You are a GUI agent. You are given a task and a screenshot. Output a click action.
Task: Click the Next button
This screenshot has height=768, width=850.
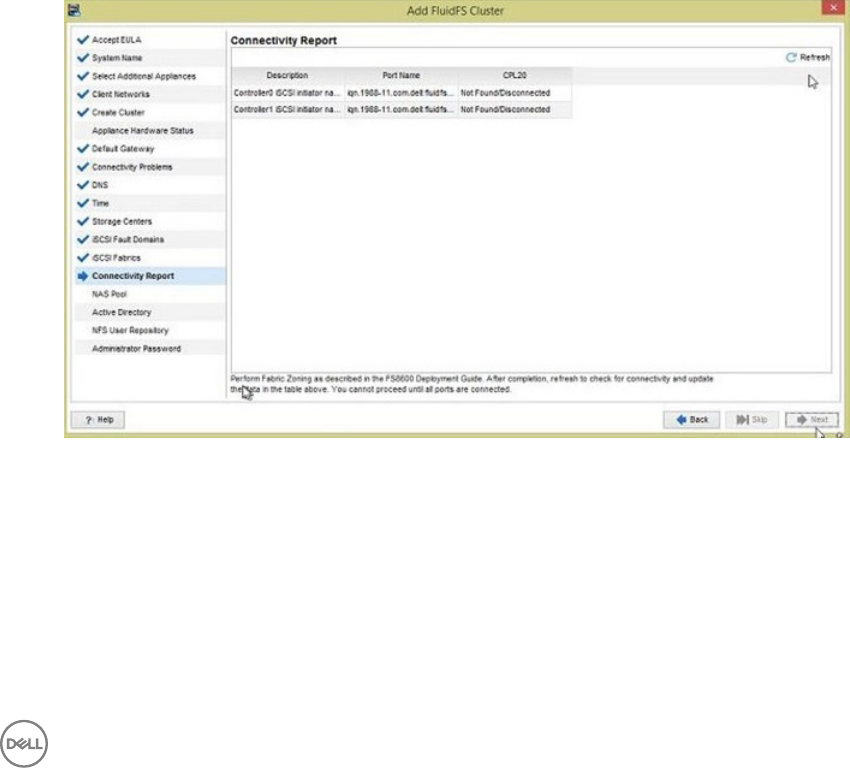click(x=812, y=420)
